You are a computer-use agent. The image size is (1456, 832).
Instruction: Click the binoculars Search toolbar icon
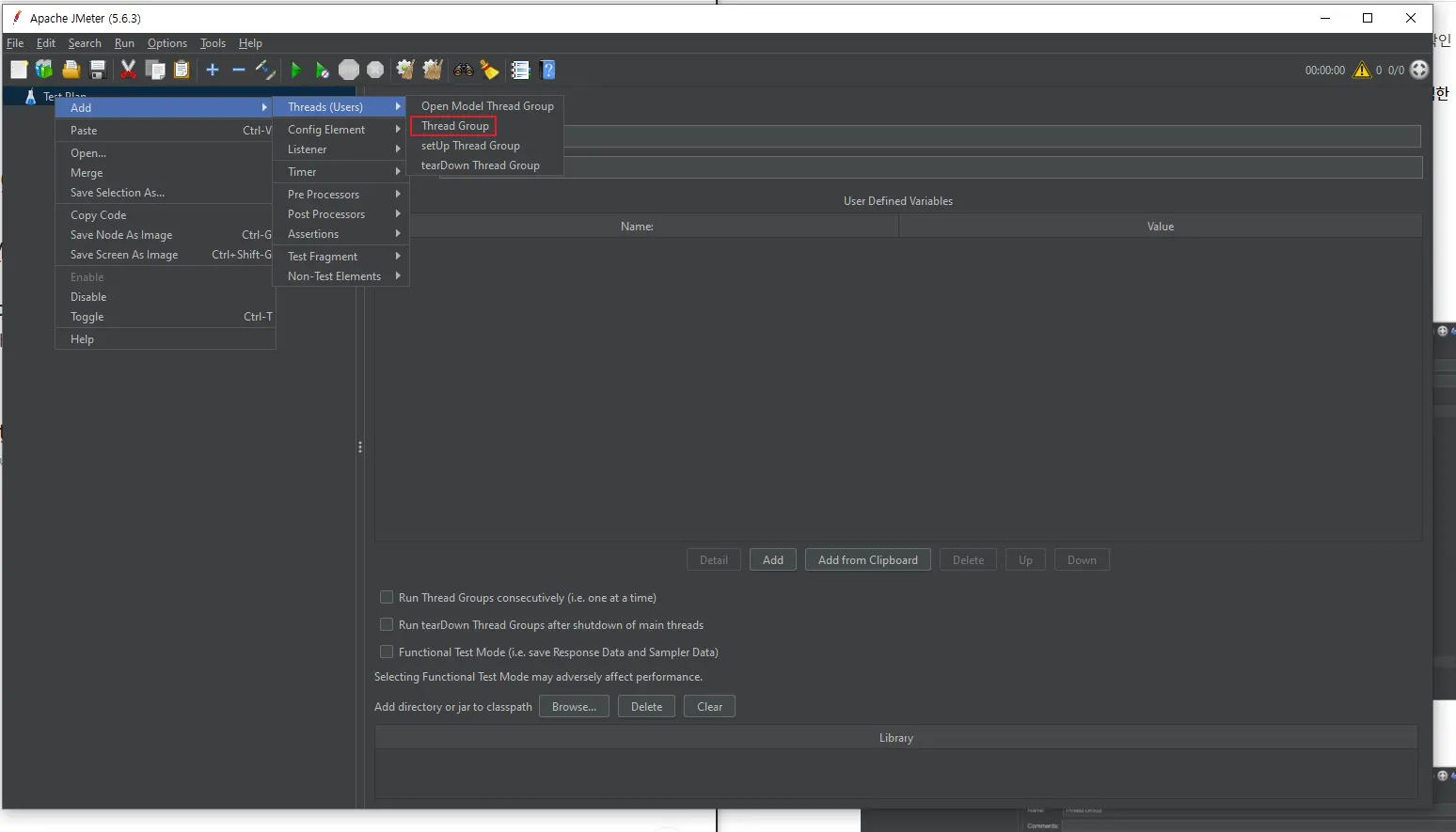[x=464, y=70]
